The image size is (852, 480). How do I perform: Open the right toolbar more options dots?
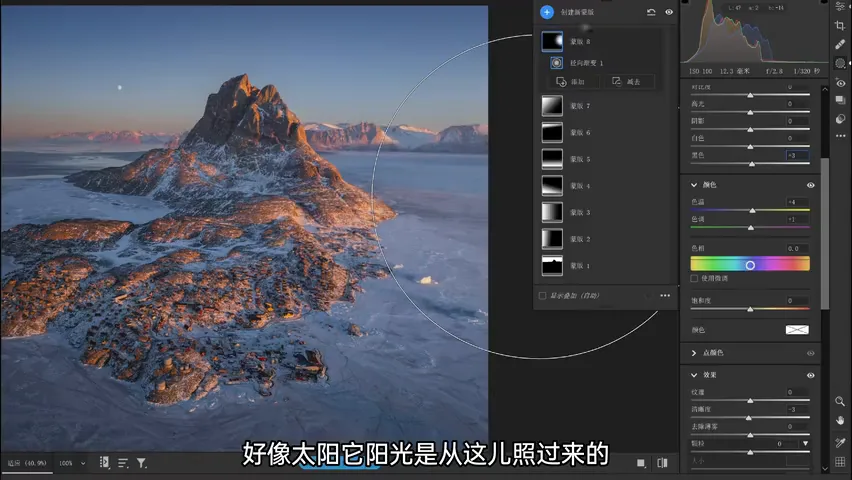pyautogui.click(x=840, y=136)
